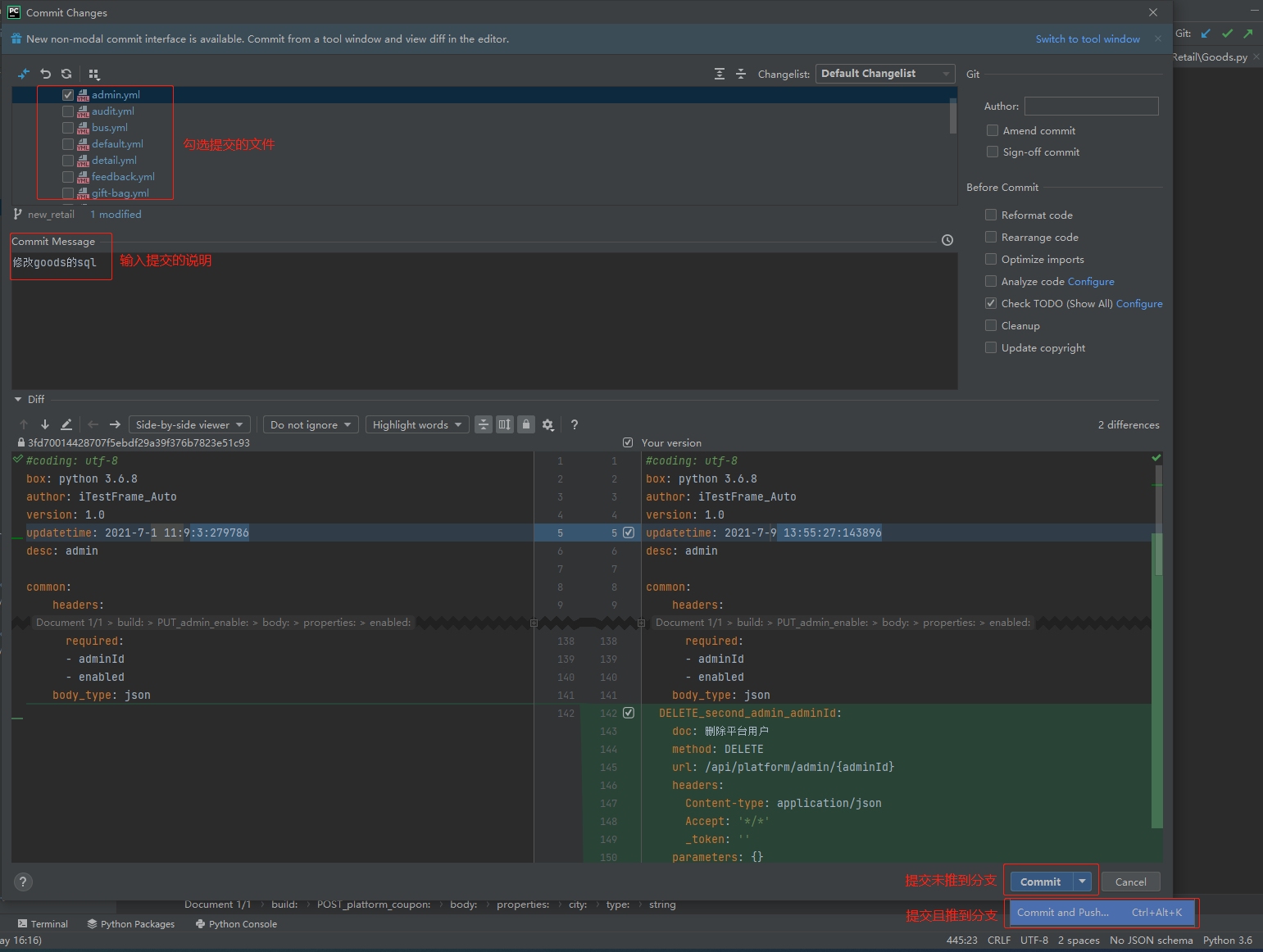Click the UTF-8 encoding selector

1034,940
